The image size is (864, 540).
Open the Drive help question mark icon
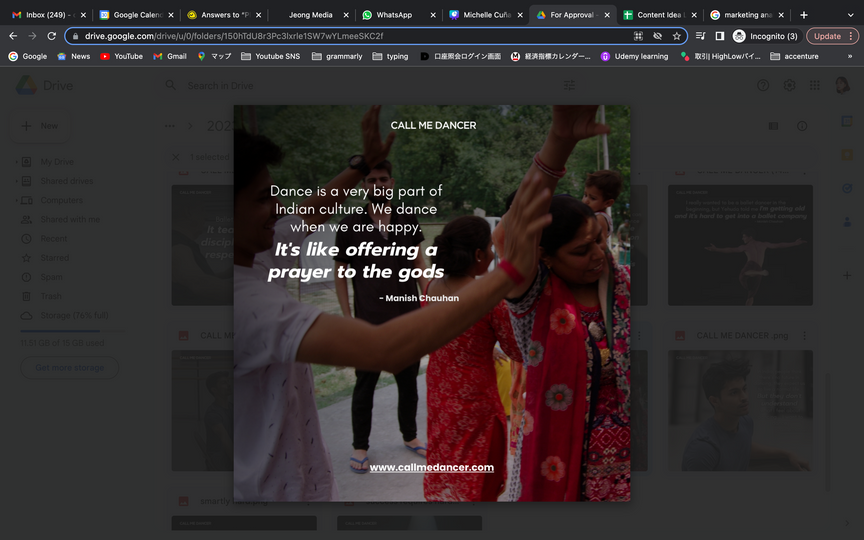763,85
